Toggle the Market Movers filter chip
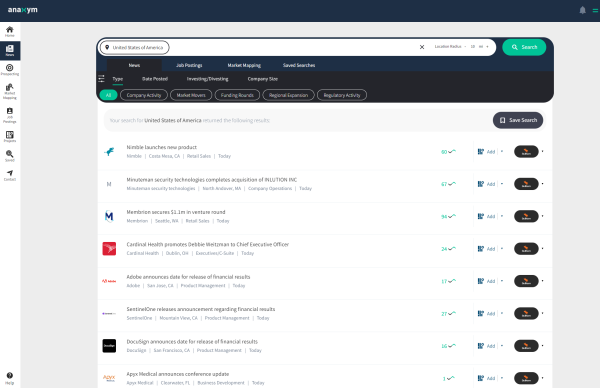The width and height of the screenshot is (600, 388). [191, 95]
